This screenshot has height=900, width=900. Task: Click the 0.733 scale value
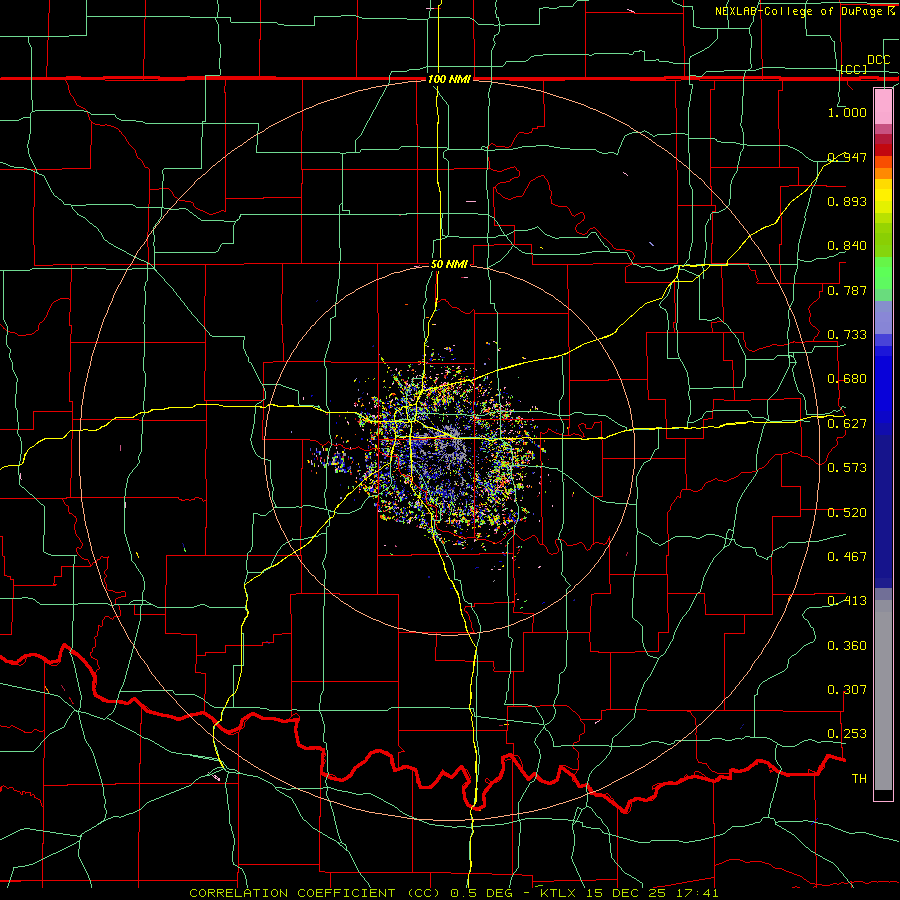coord(847,335)
